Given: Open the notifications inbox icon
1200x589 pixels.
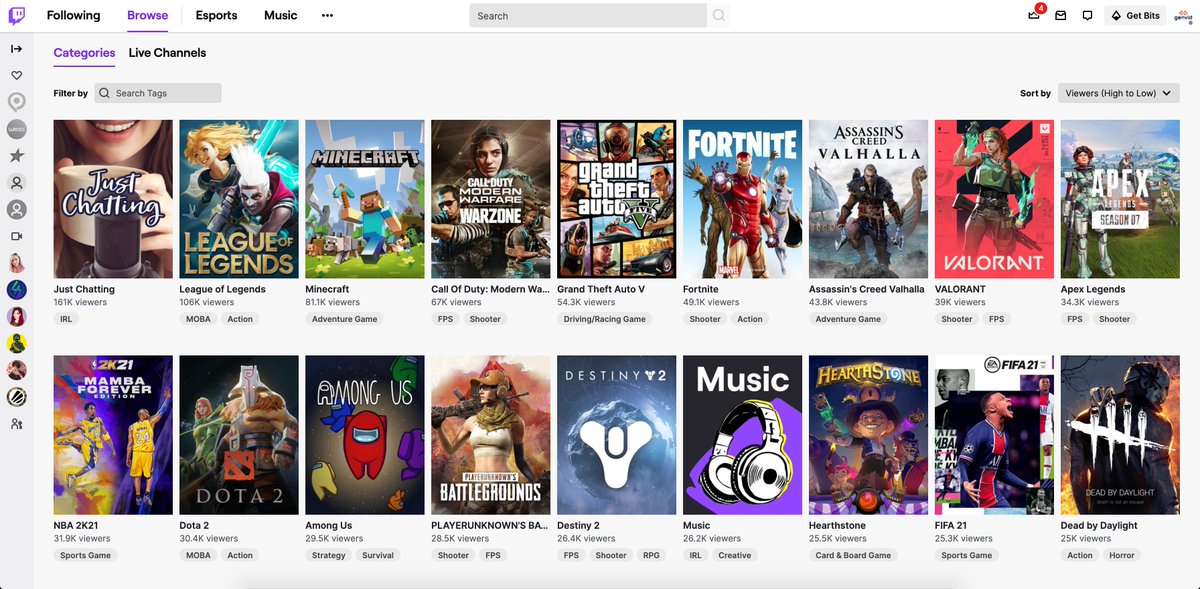Looking at the screenshot, I should pyautogui.click(x=1061, y=16).
